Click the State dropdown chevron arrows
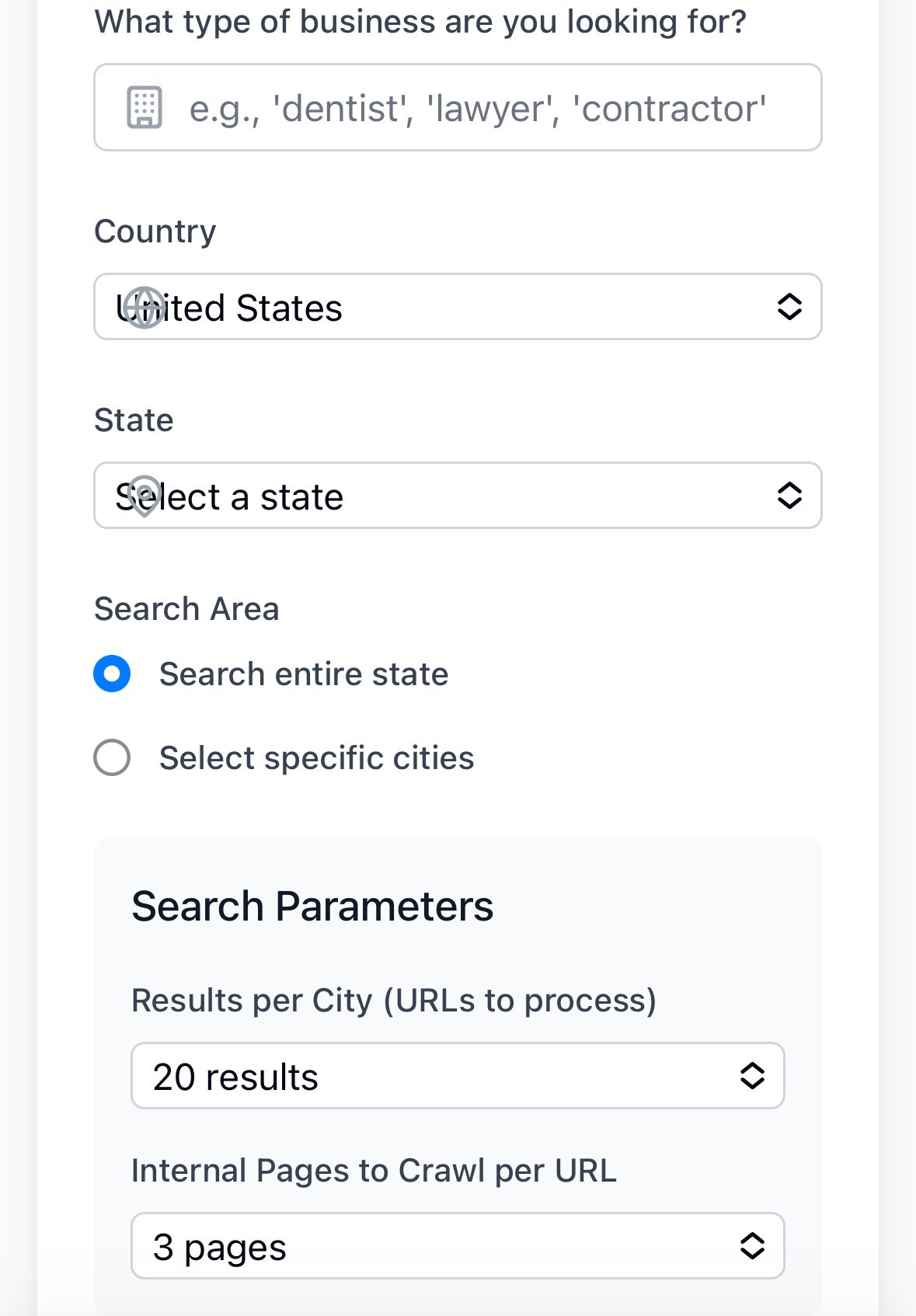This screenshot has height=1316, width=916. 789,496
